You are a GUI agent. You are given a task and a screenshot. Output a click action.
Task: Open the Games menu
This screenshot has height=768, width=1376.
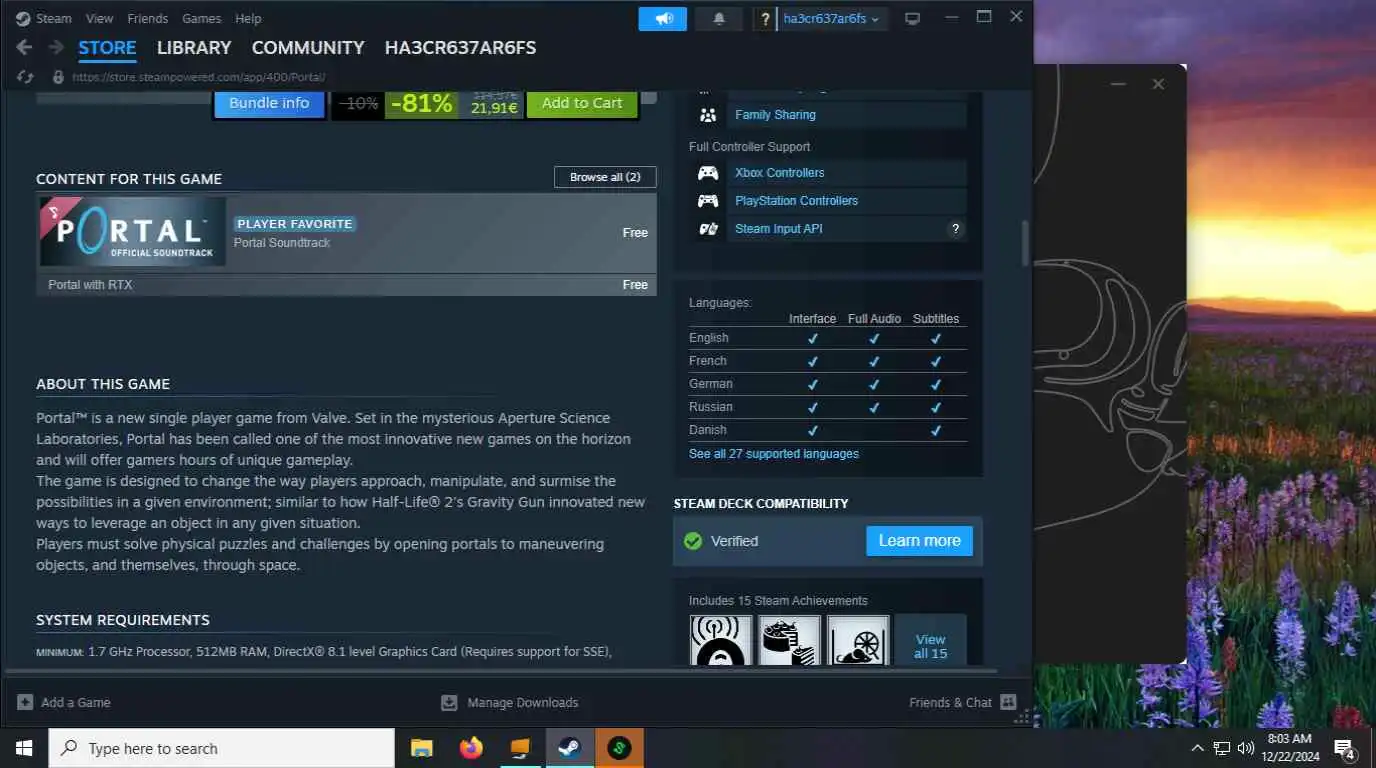(x=201, y=18)
